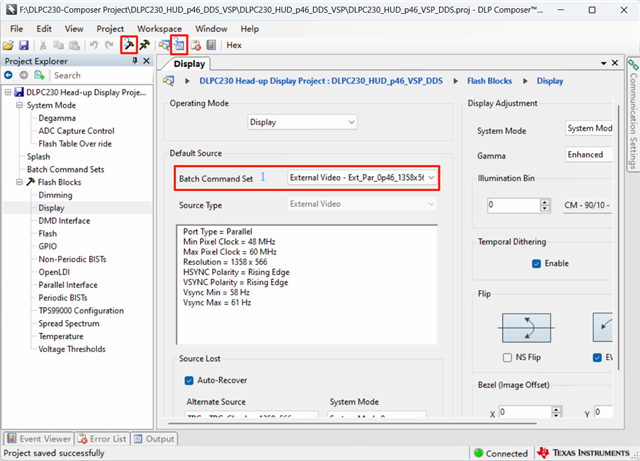
Task: Click the Connected status indicator
Action: pos(501,453)
